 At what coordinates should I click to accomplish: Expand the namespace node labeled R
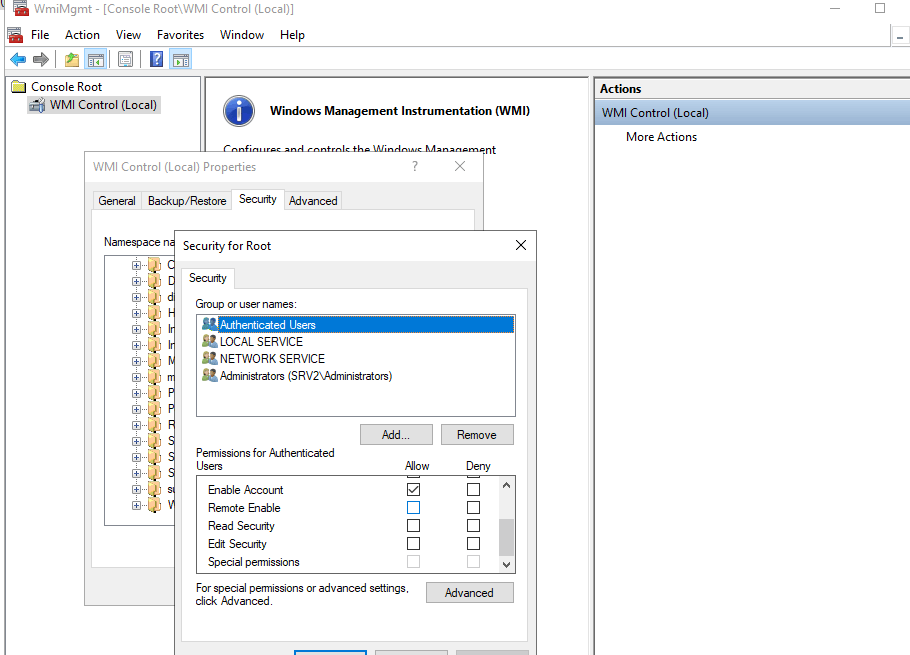pos(136,425)
